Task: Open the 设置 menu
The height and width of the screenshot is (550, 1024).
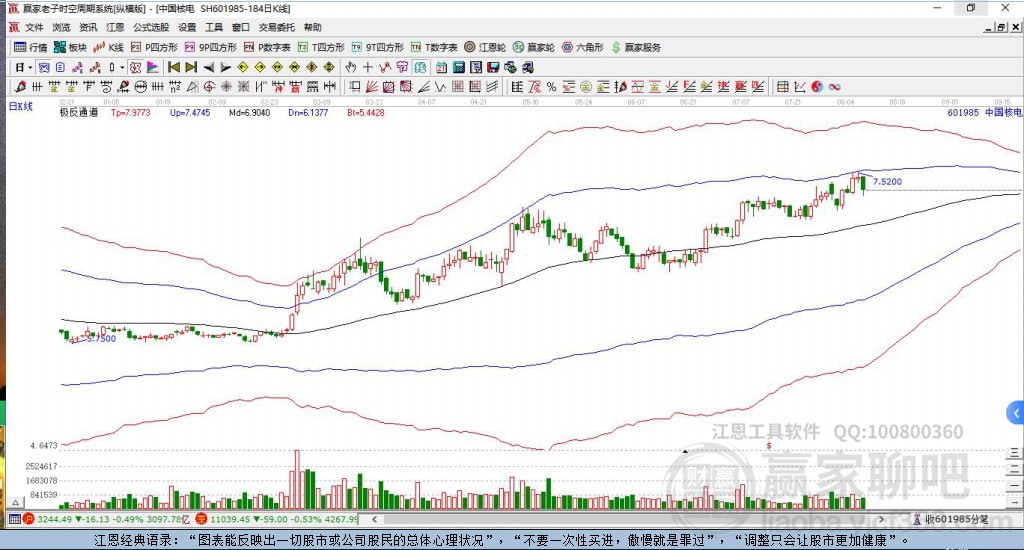Action: (187, 27)
